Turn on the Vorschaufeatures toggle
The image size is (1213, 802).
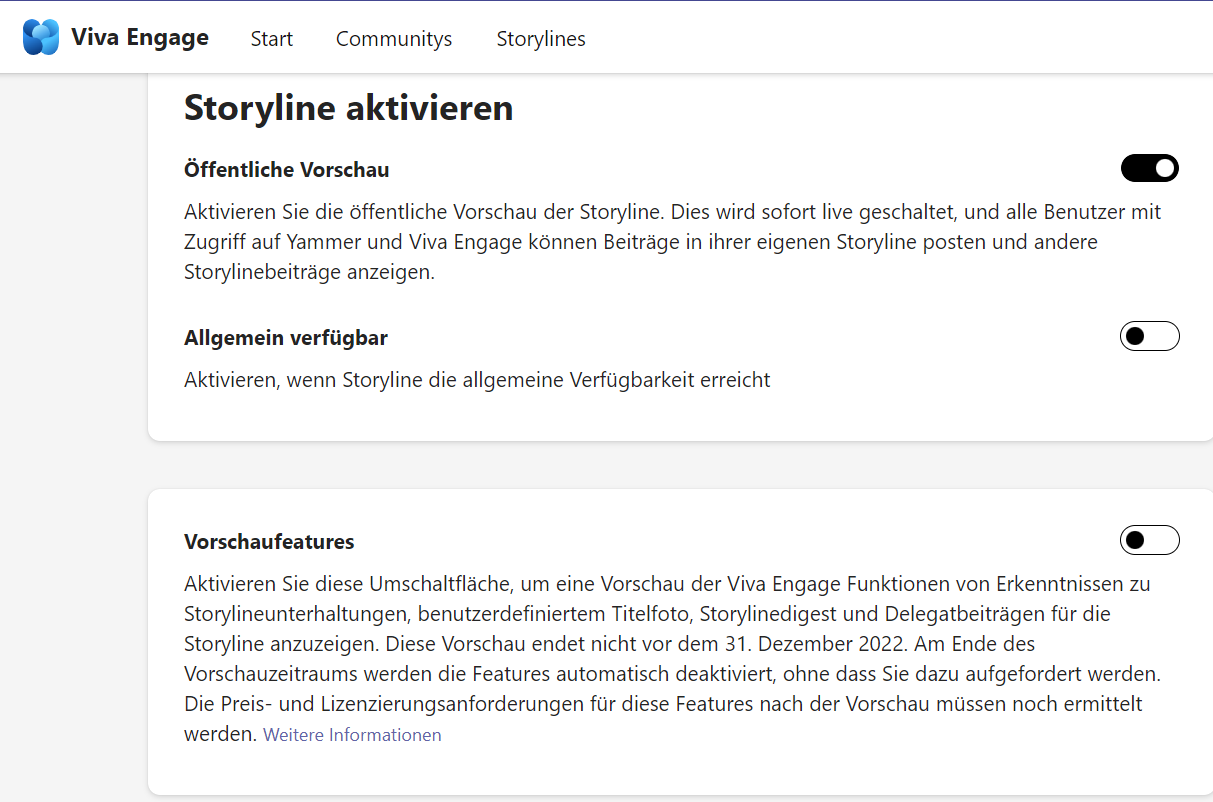[x=1149, y=540]
